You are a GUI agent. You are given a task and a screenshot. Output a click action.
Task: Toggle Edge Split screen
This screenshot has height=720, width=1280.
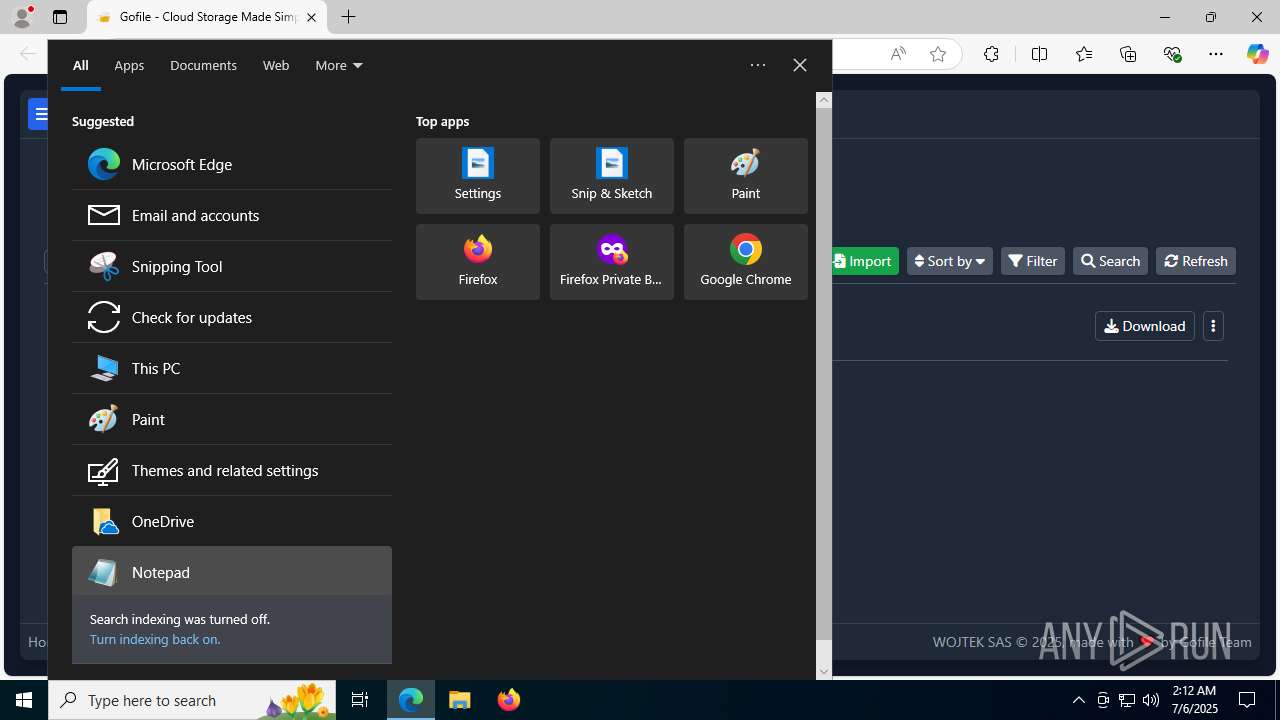click(1039, 54)
